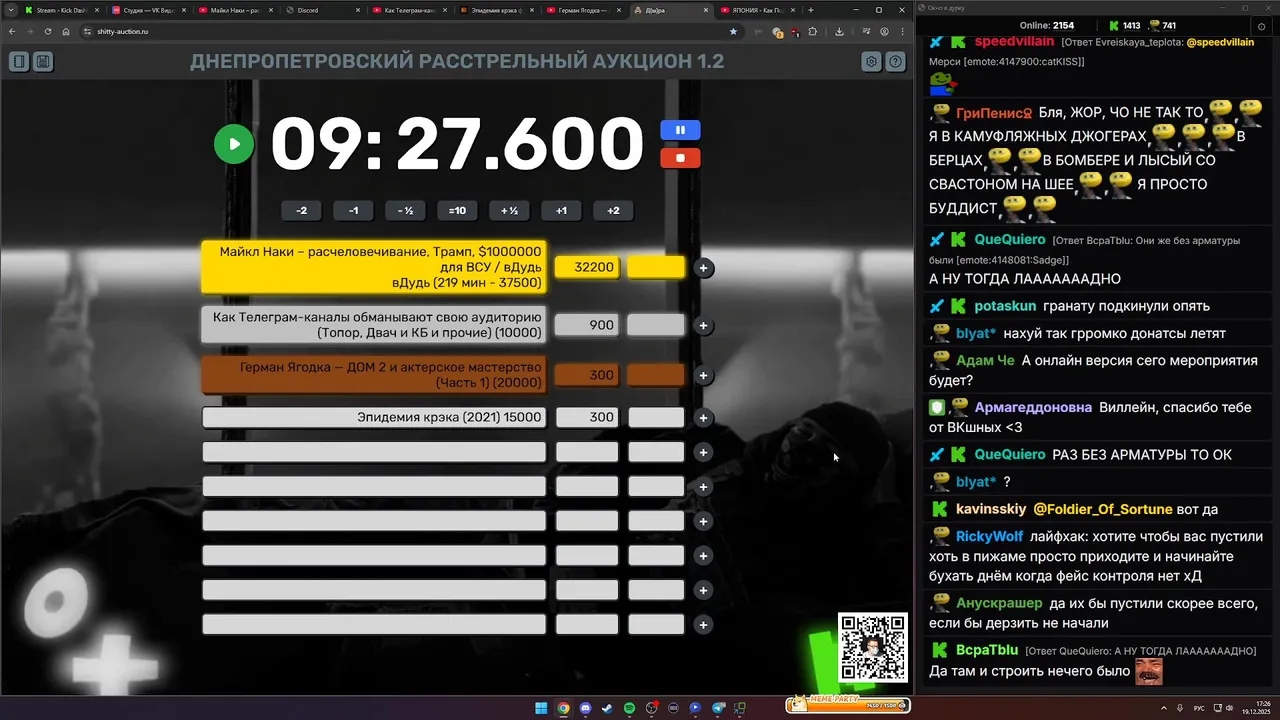
Task: Click potaskun username in chat
Action: 1005,306
